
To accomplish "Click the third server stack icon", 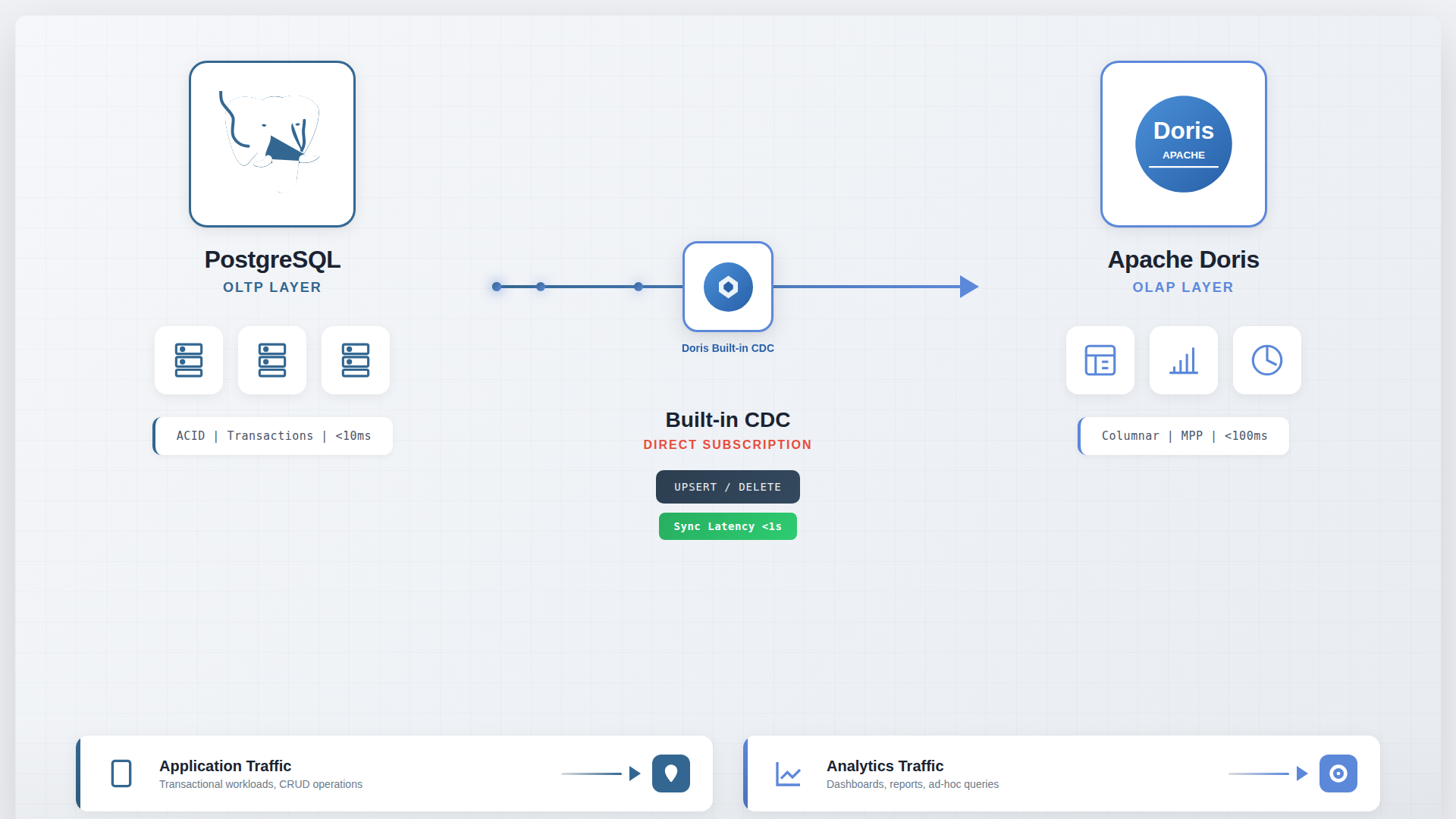I will (x=356, y=360).
